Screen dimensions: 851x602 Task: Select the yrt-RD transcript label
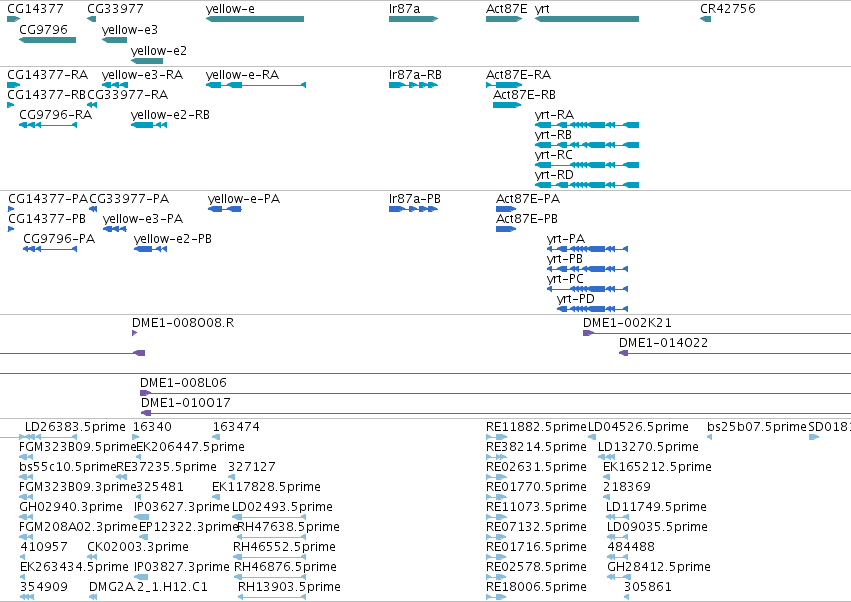coord(554,175)
